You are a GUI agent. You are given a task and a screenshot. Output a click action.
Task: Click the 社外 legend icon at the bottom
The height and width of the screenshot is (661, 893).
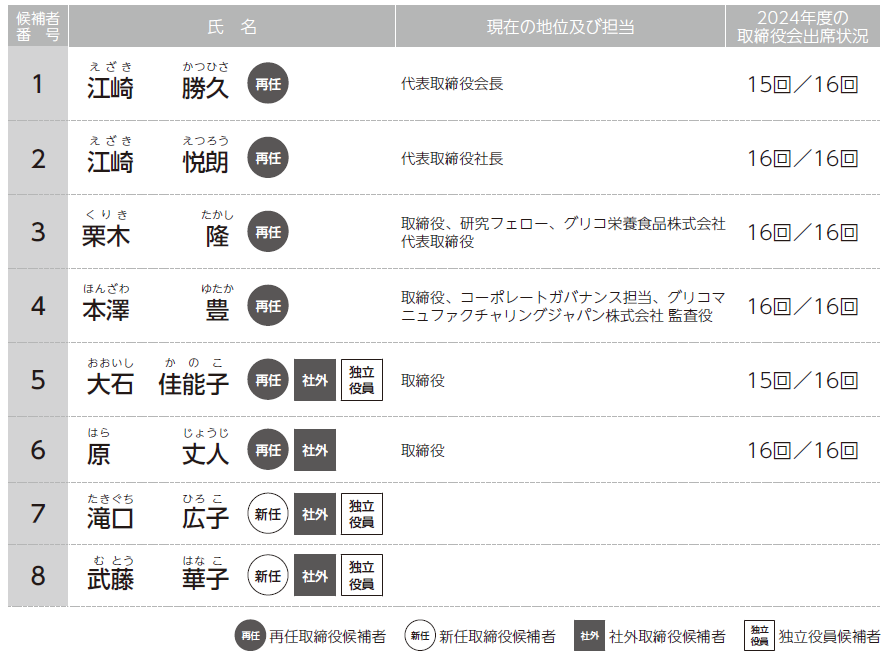589,636
